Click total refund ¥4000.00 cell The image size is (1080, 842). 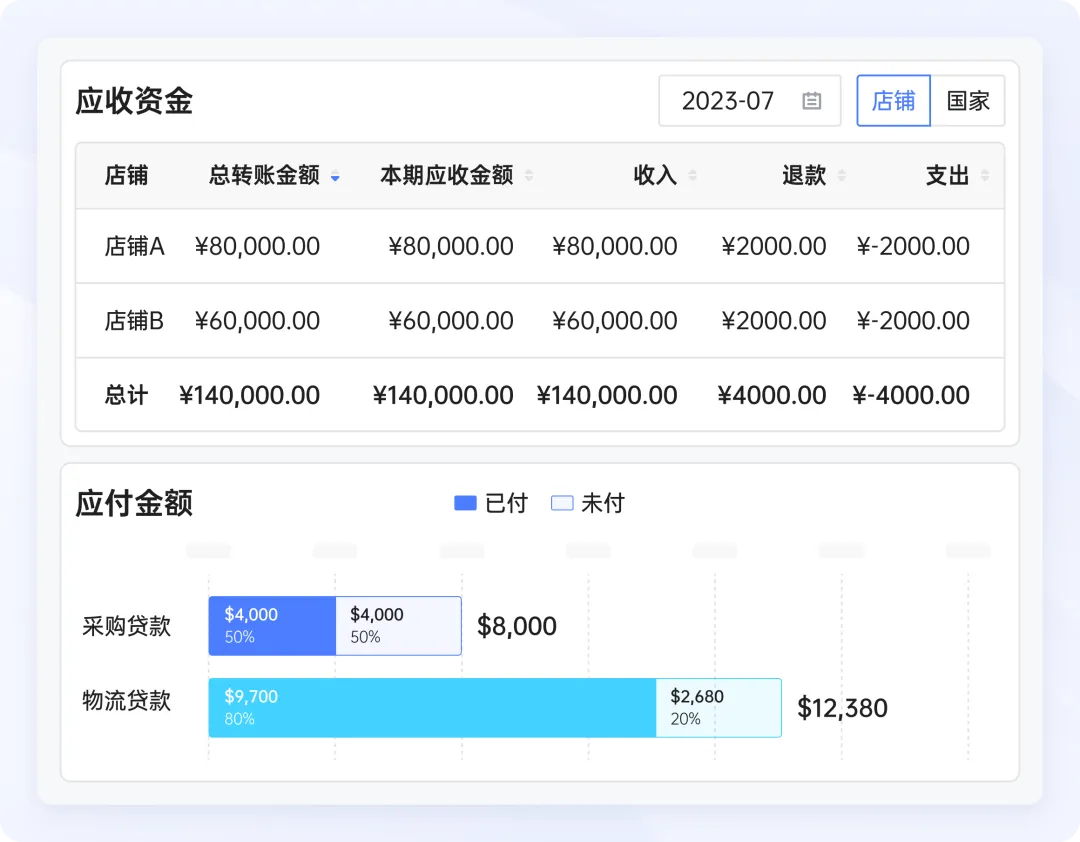[x=771, y=395]
